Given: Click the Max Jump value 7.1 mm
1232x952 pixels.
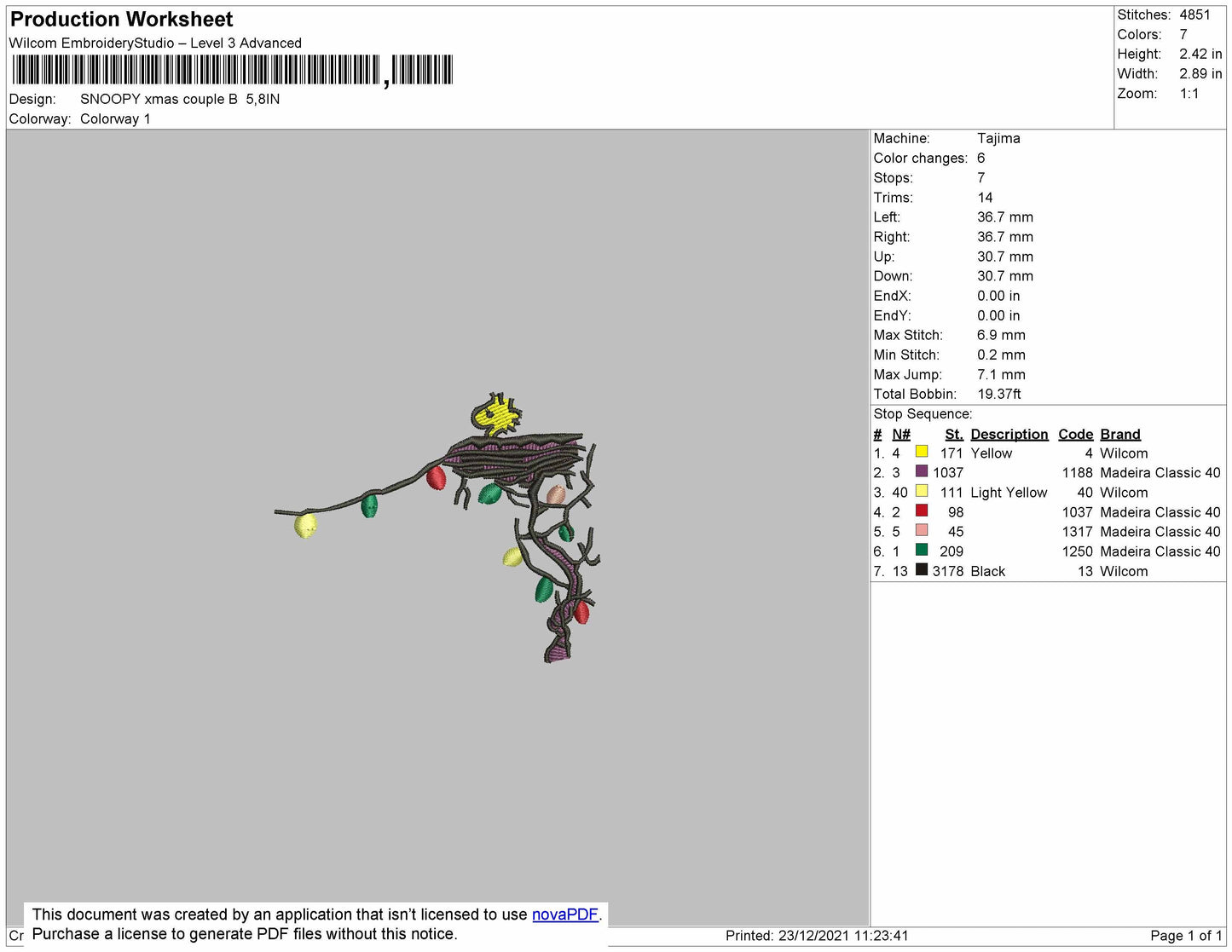Looking at the screenshot, I should pyautogui.click(x=1001, y=374).
